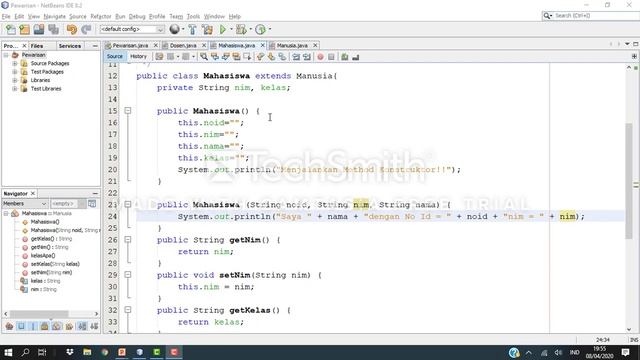
Task: Toggle Show Inherited Members in Navigator
Action: [x=9, y=326]
